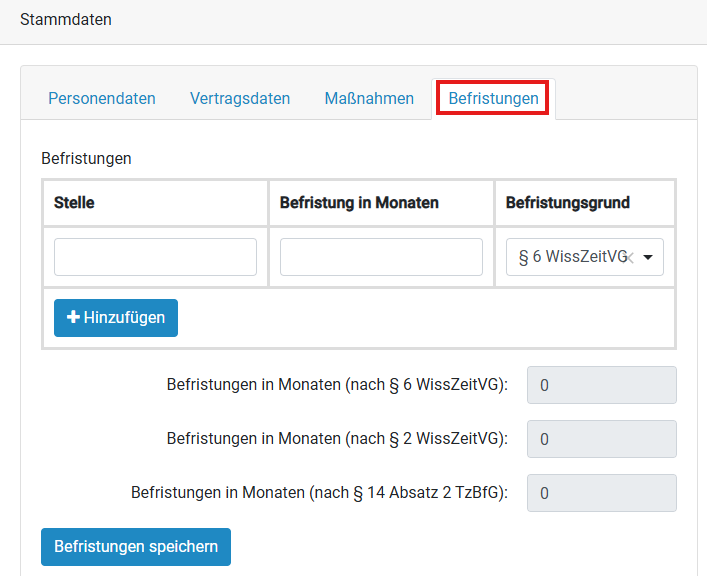Click the Stelle column header
The image size is (707, 576).
tap(75, 202)
